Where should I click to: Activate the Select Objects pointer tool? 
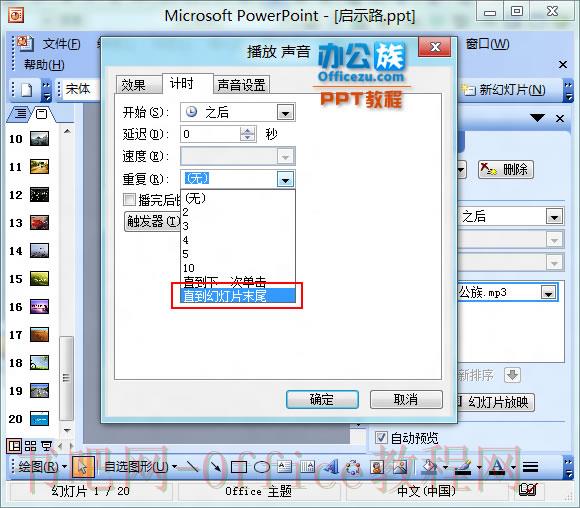click(83, 467)
